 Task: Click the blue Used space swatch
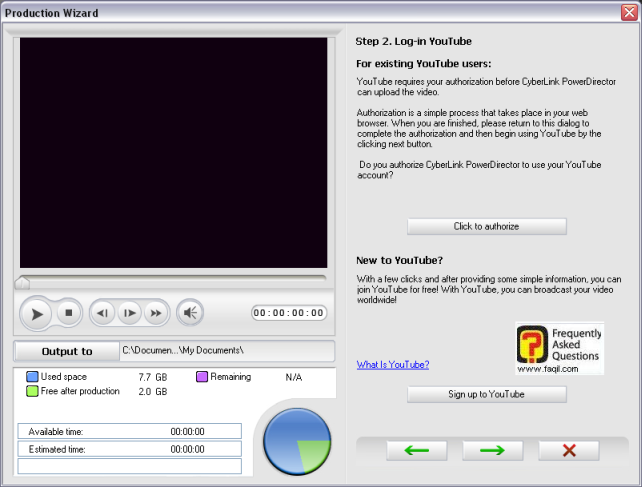pyautogui.click(x=32, y=376)
